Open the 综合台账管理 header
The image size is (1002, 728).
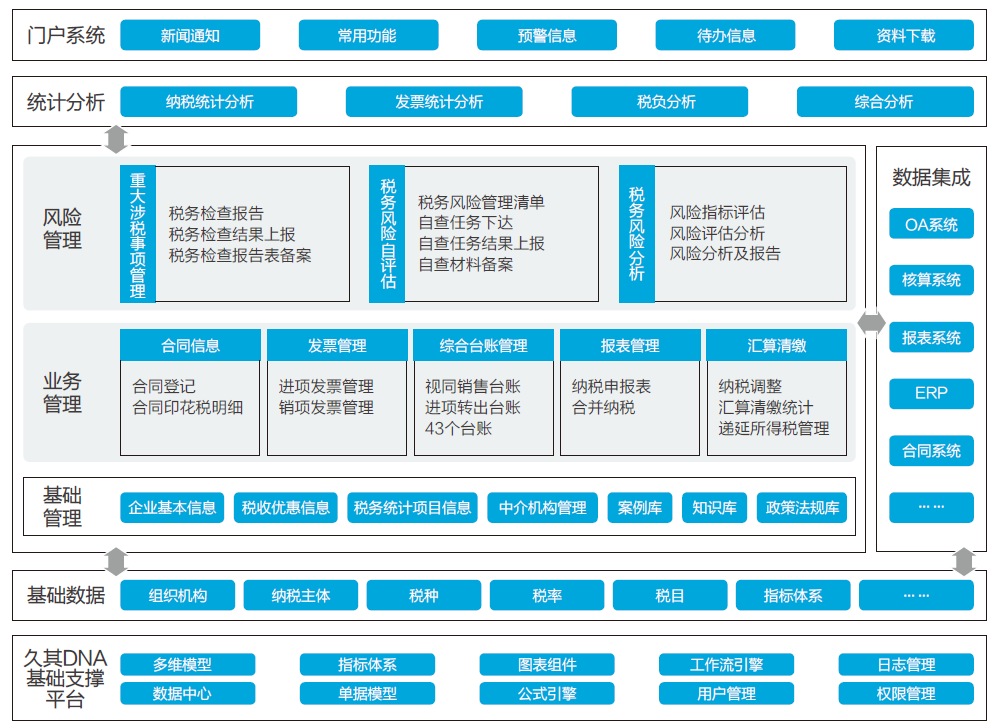click(483, 346)
